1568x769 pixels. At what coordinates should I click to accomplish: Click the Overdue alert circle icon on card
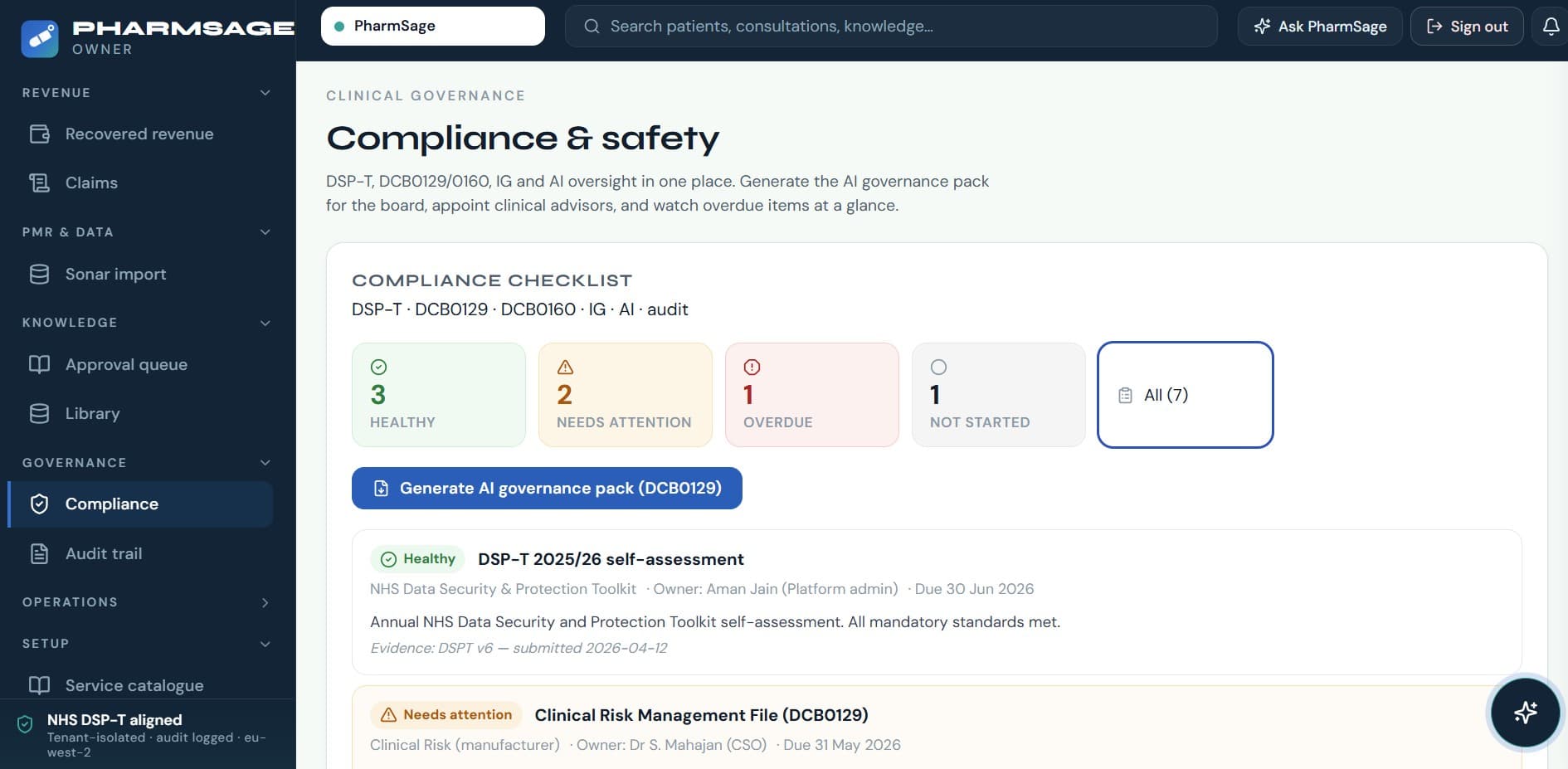point(752,367)
